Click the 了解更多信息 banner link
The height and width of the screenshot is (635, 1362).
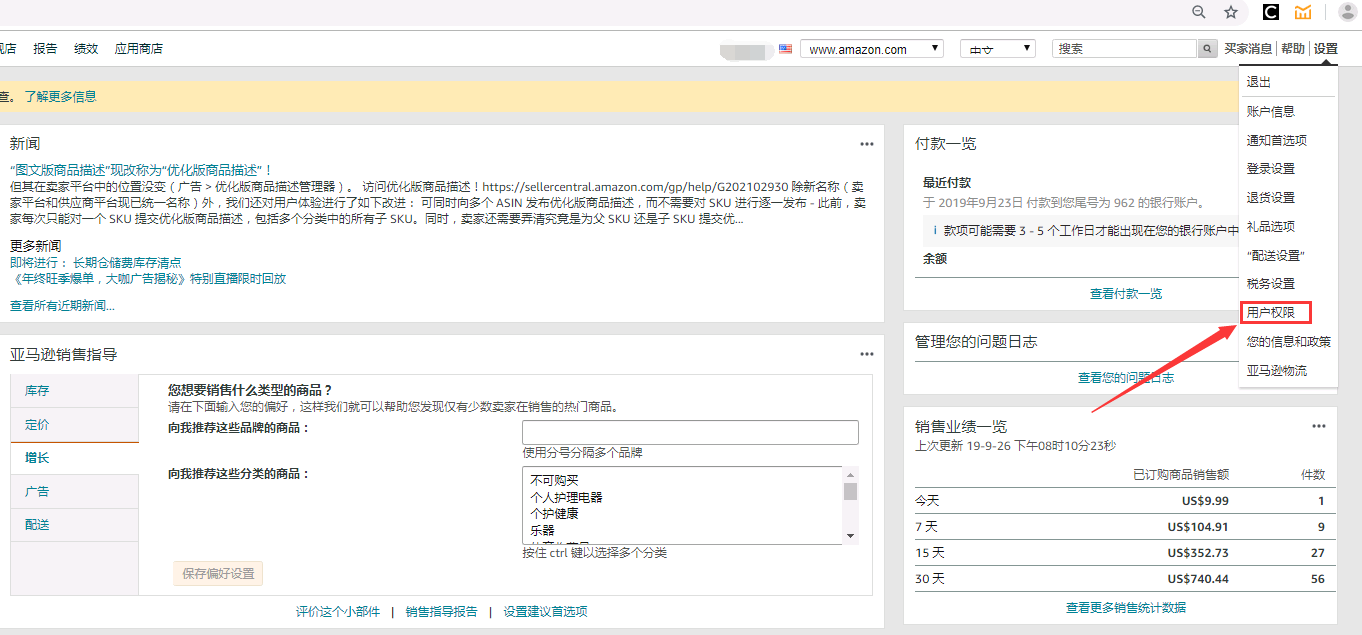61,96
